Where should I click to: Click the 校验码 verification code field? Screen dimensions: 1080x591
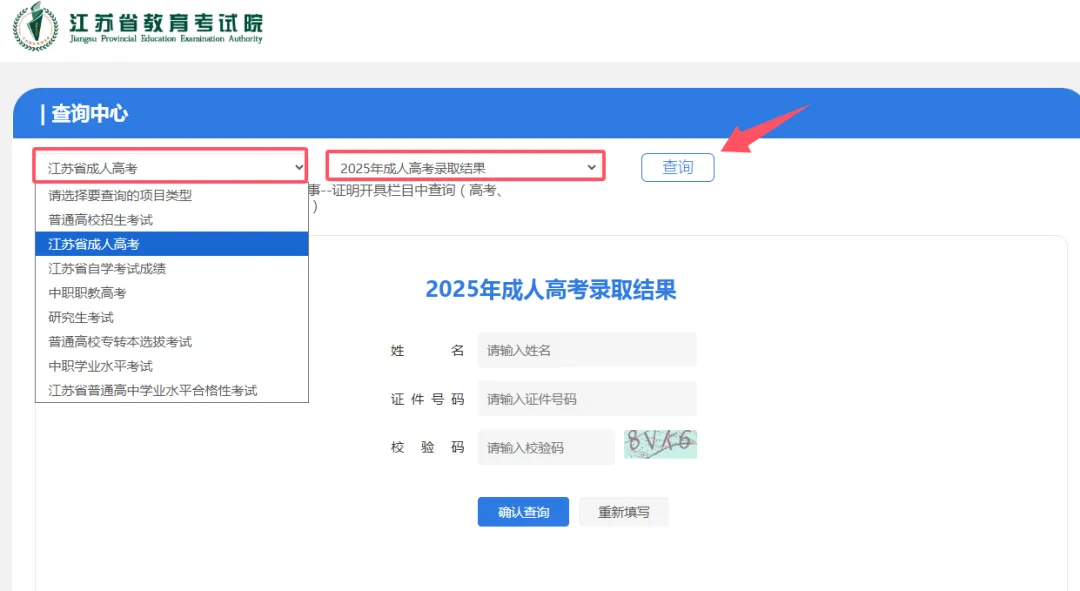coord(548,446)
